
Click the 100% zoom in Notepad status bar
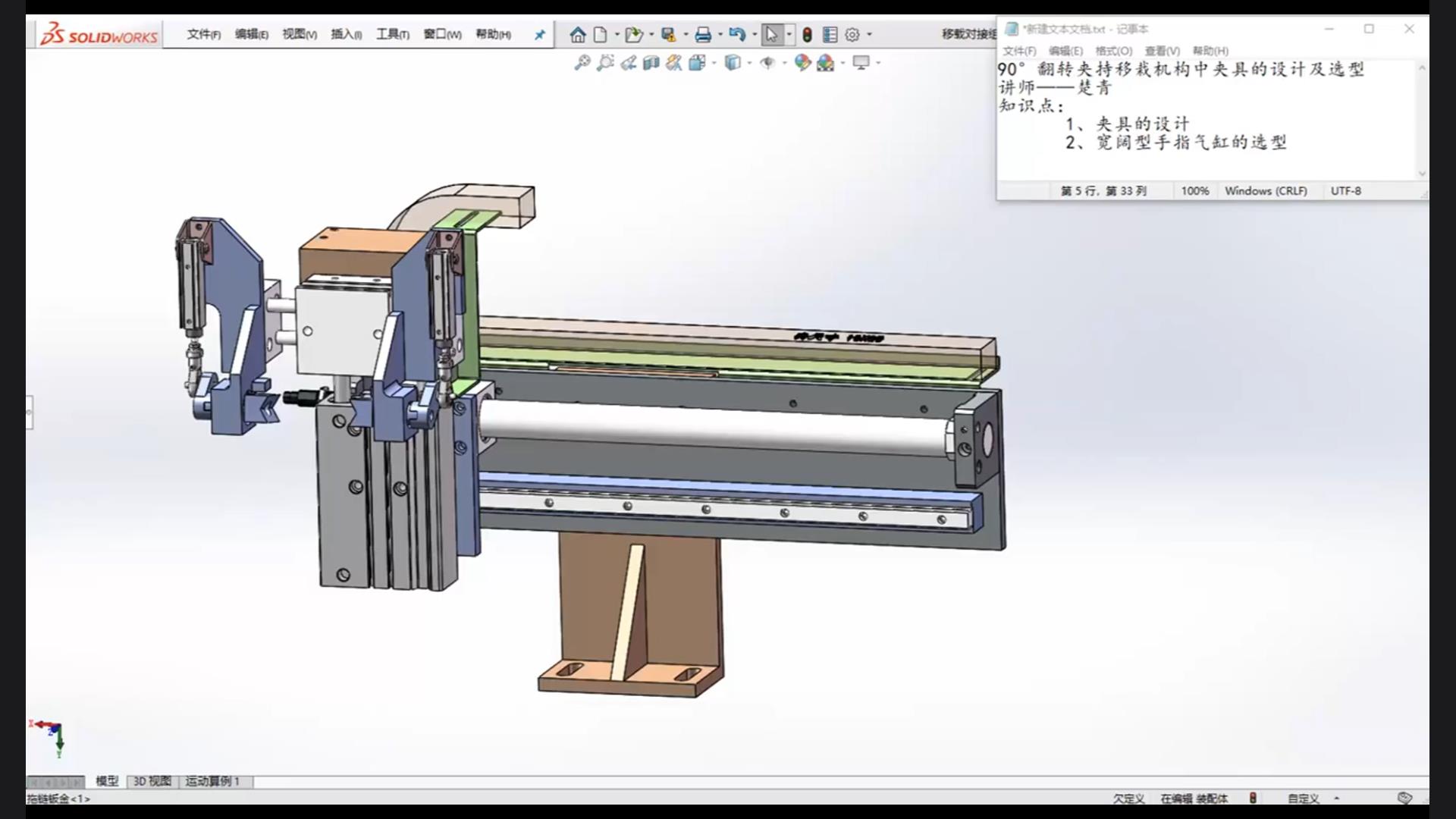pos(1195,191)
